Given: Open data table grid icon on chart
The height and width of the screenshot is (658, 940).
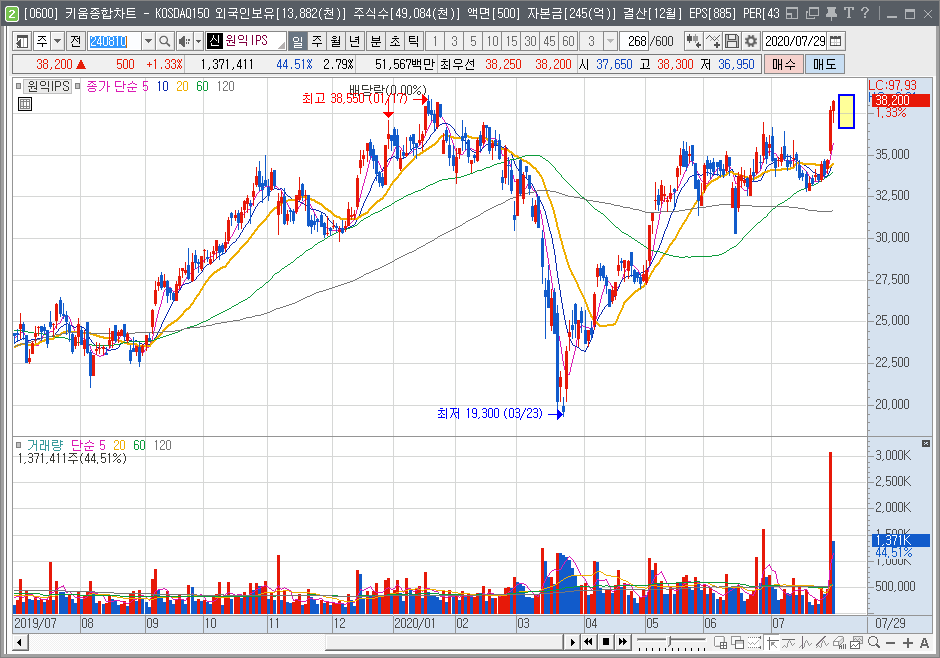Looking at the screenshot, I should pos(25,104).
